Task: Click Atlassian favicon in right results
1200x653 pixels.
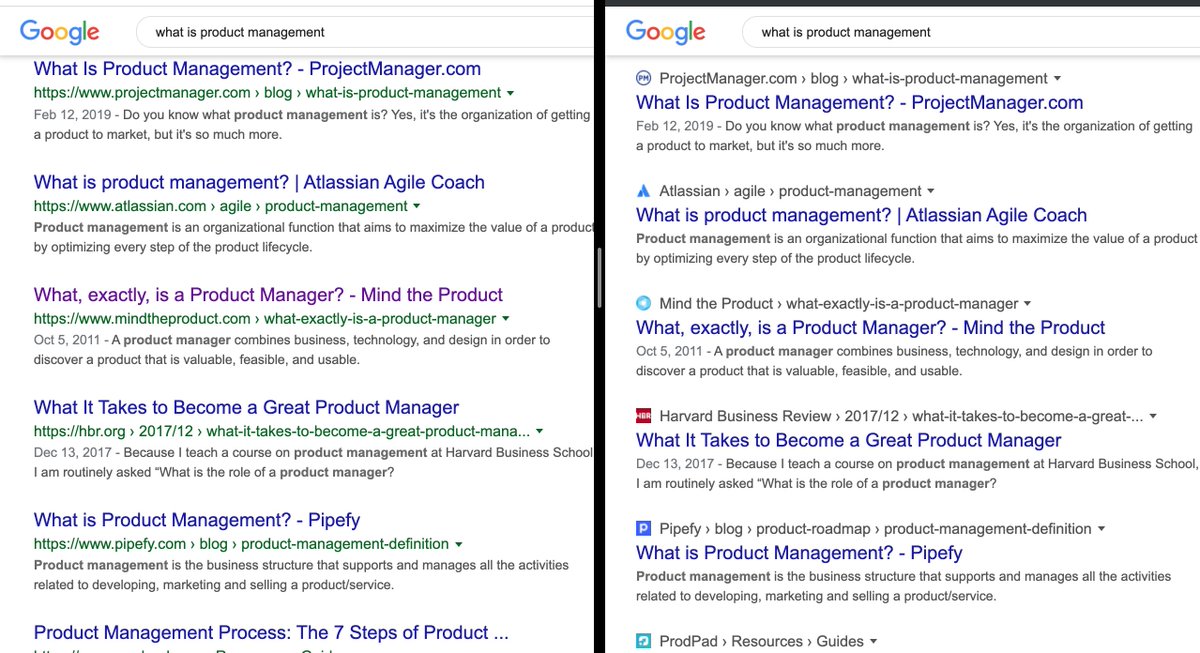Action: click(x=644, y=191)
